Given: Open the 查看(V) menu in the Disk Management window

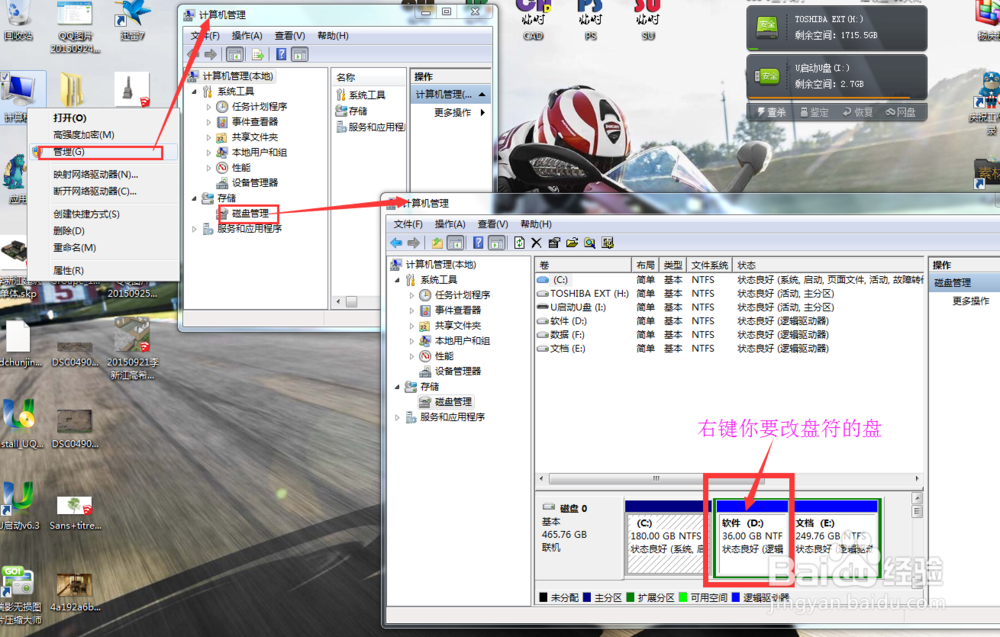Looking at the screenshot, I should point(493,224).
